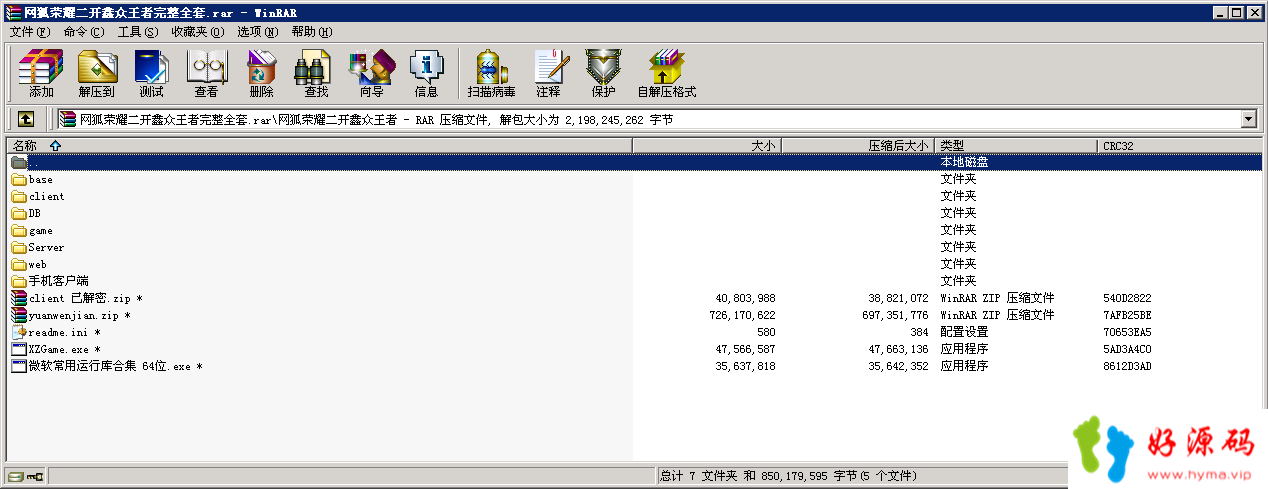The image size is (1268, 489).
Task: Select the parent directory ".." row
Action: point(636,162)
